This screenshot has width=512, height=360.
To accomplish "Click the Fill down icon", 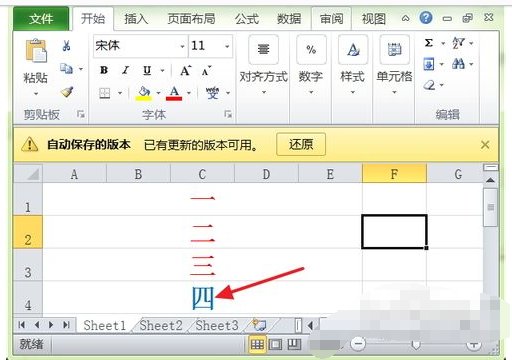I will 429,64.
